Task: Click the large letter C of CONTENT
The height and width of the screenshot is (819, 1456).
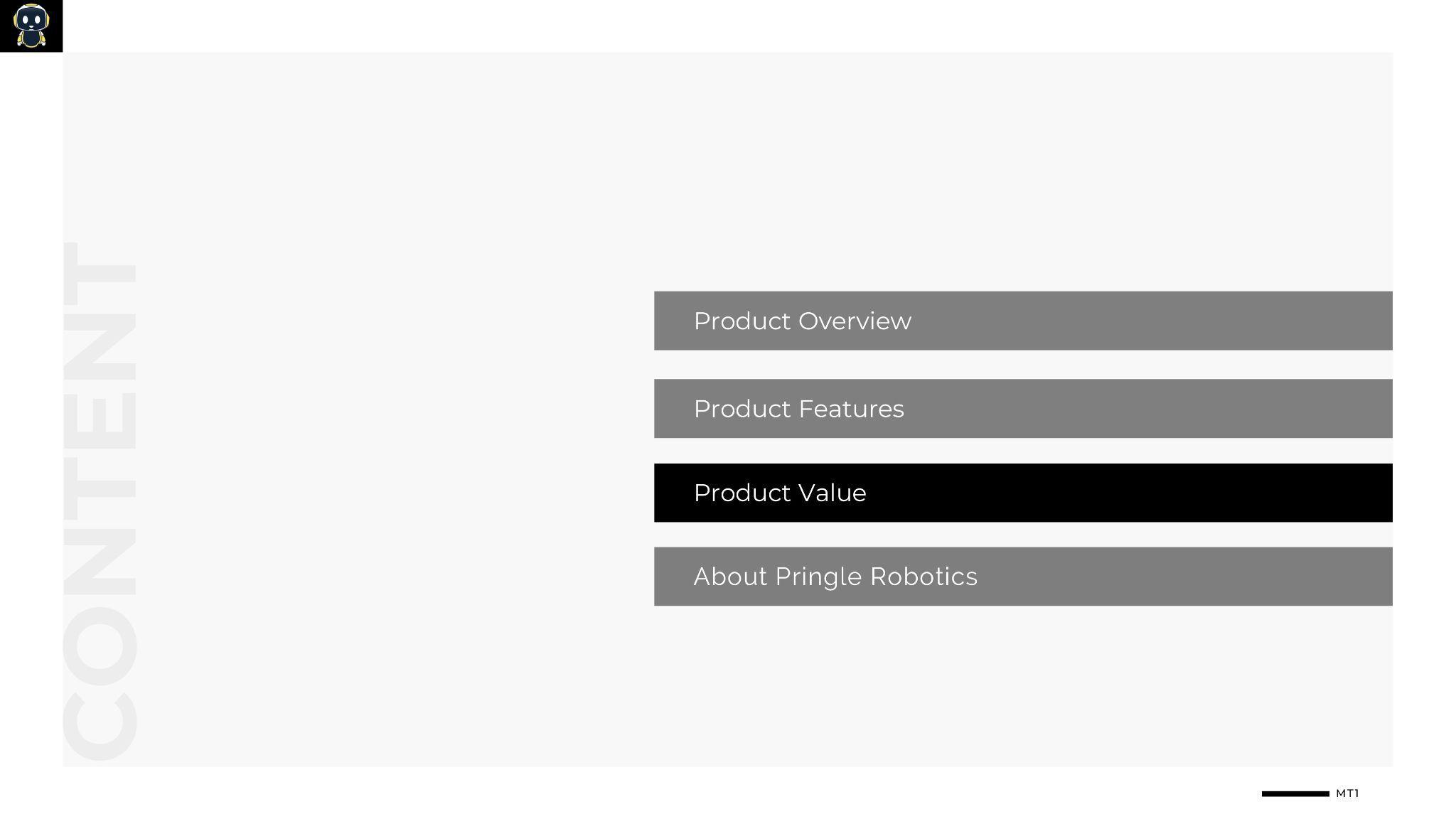Action: pos(100,727)
